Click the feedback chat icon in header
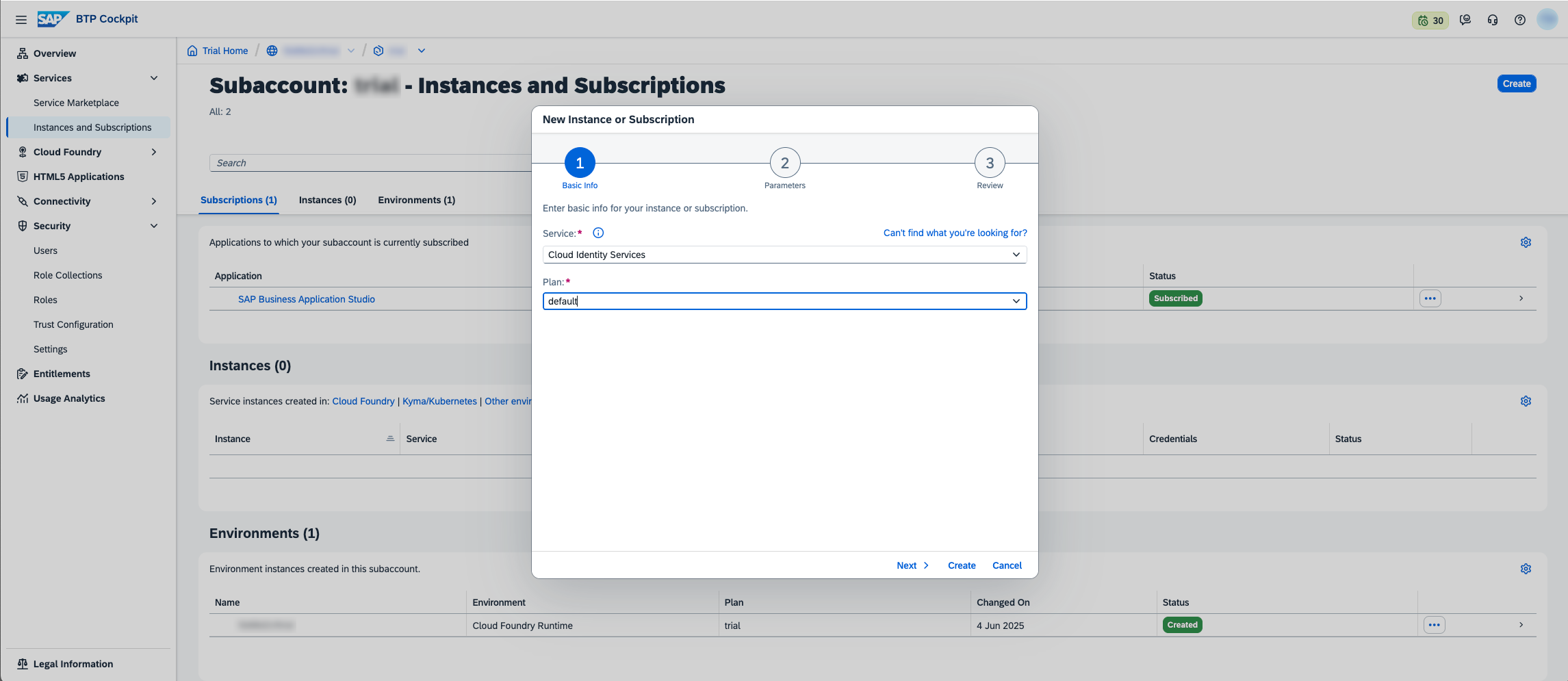 click(x=1465, y=20)
